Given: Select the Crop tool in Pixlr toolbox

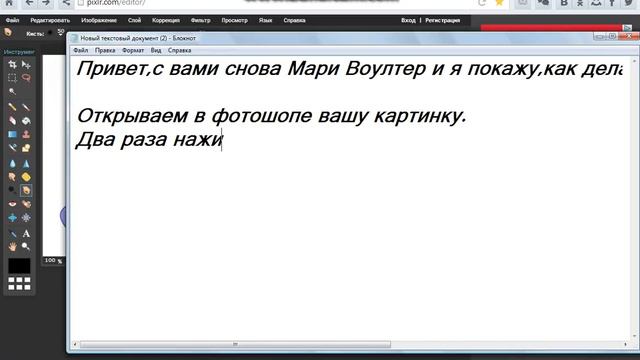Looking at the screenshot, I should pos(12,64).
